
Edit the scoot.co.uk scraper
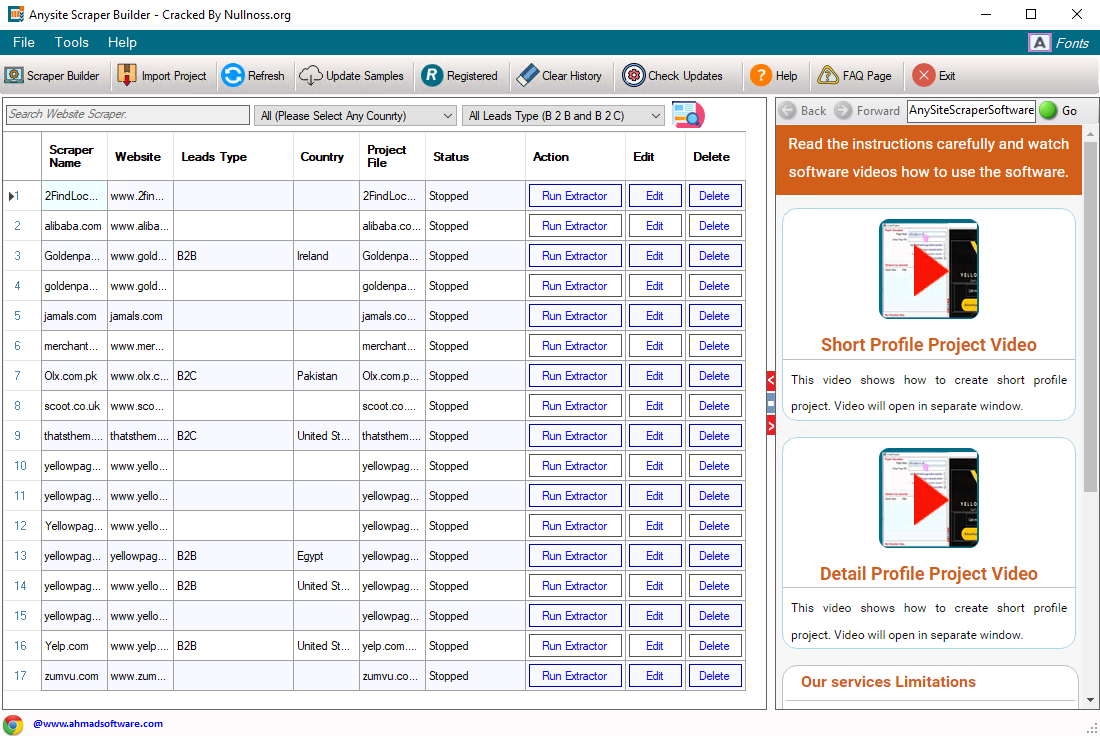pos(655,406)
